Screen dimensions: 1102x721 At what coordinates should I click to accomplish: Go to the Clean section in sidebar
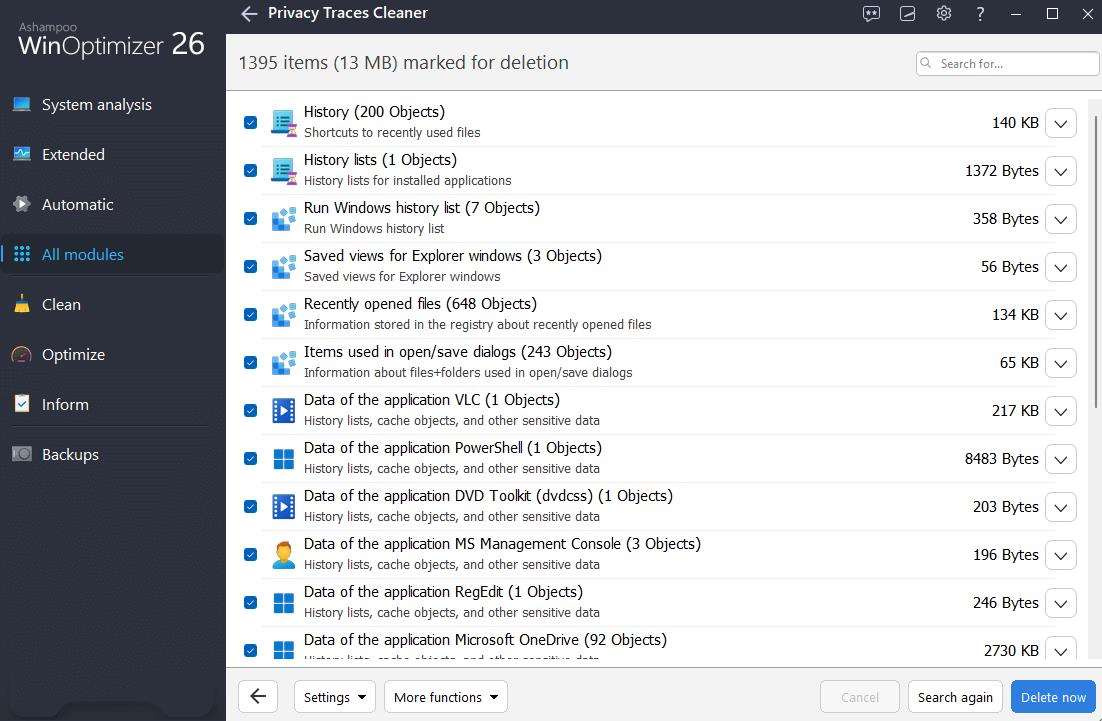click(61, 305)
